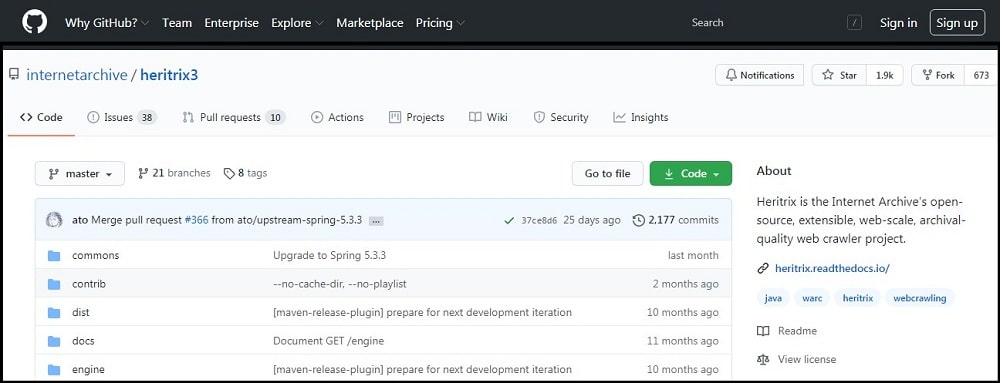Click the heritrix topic tag
Viewport: 1000px width, 383px height.
point(857,298)
